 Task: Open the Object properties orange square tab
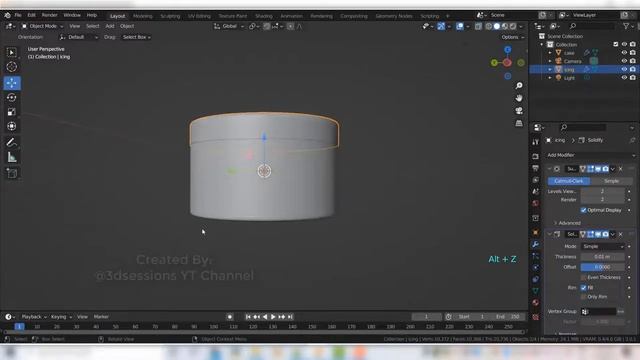[x=535, y=232]
